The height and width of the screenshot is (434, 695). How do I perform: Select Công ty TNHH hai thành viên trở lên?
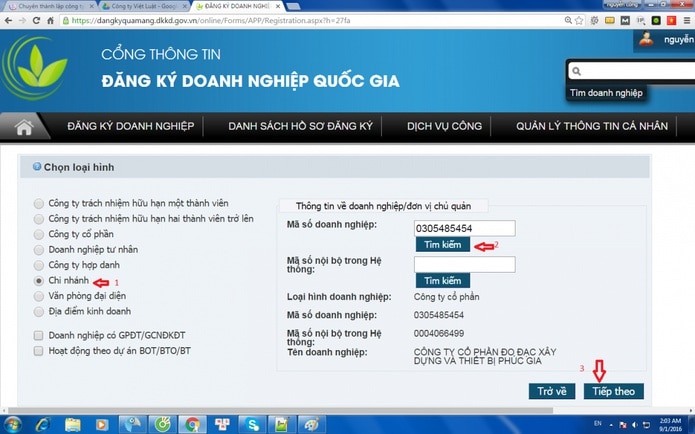pyautogui.click(x=39, y=219)
